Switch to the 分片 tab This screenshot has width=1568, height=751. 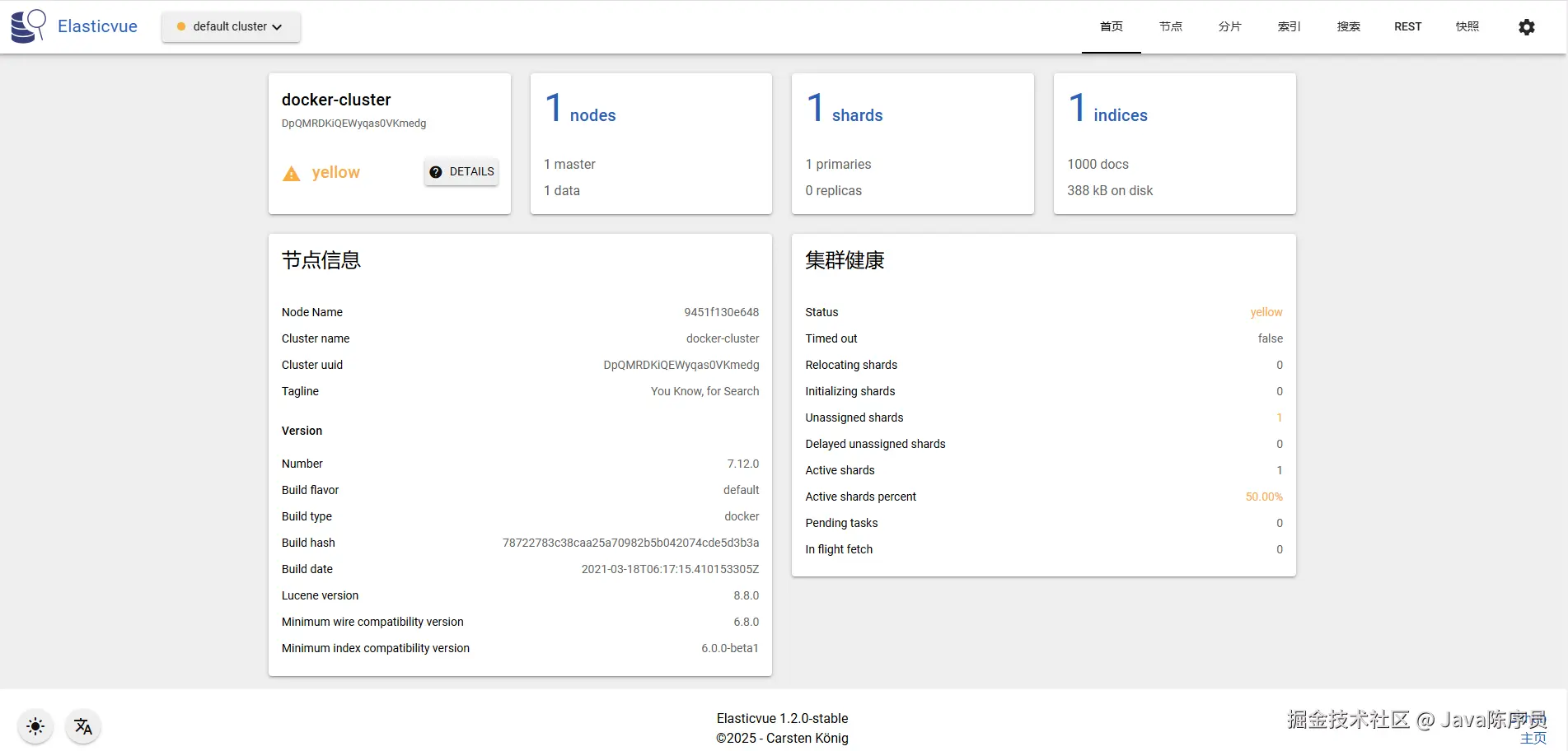[1230, 26]
